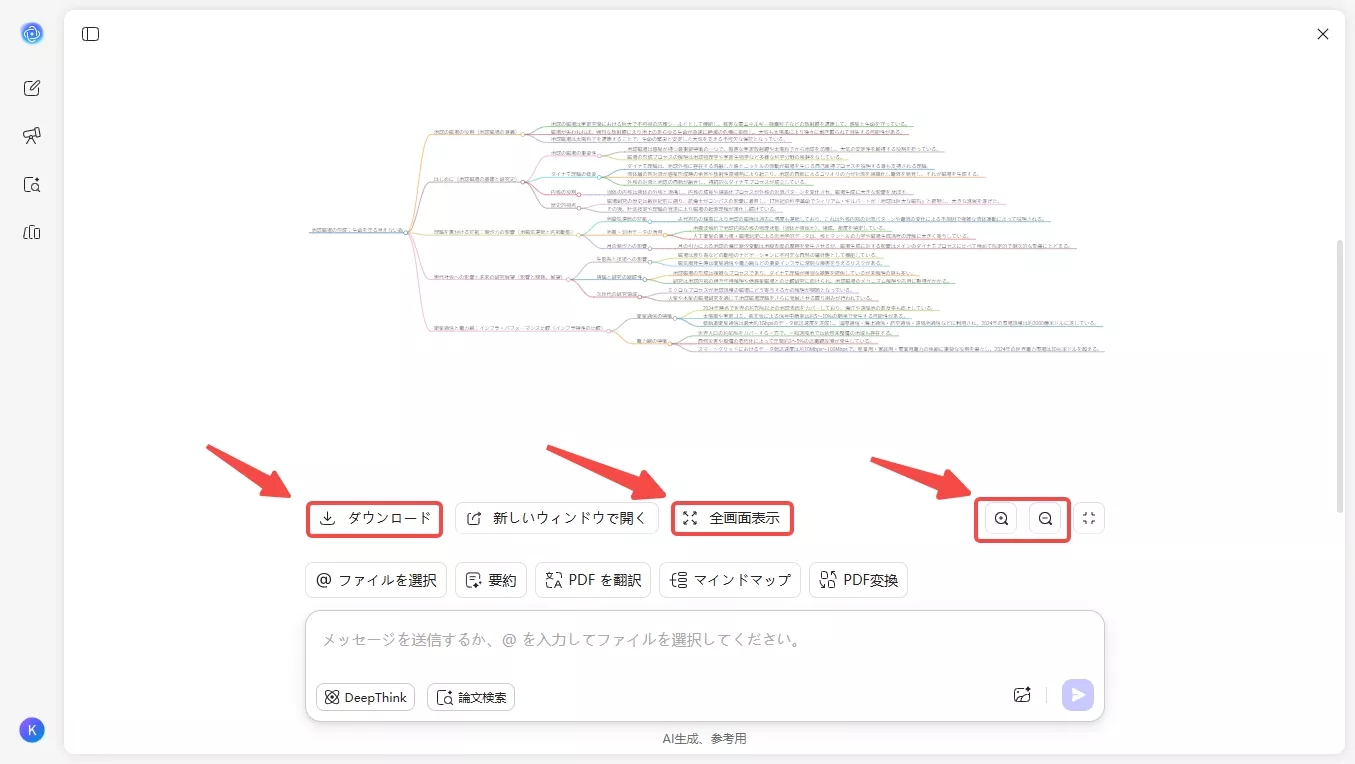The height and width of the screenshot is (764, 1355).
Task: Generate a マインドマップ mind map
Action: (729, 579)
